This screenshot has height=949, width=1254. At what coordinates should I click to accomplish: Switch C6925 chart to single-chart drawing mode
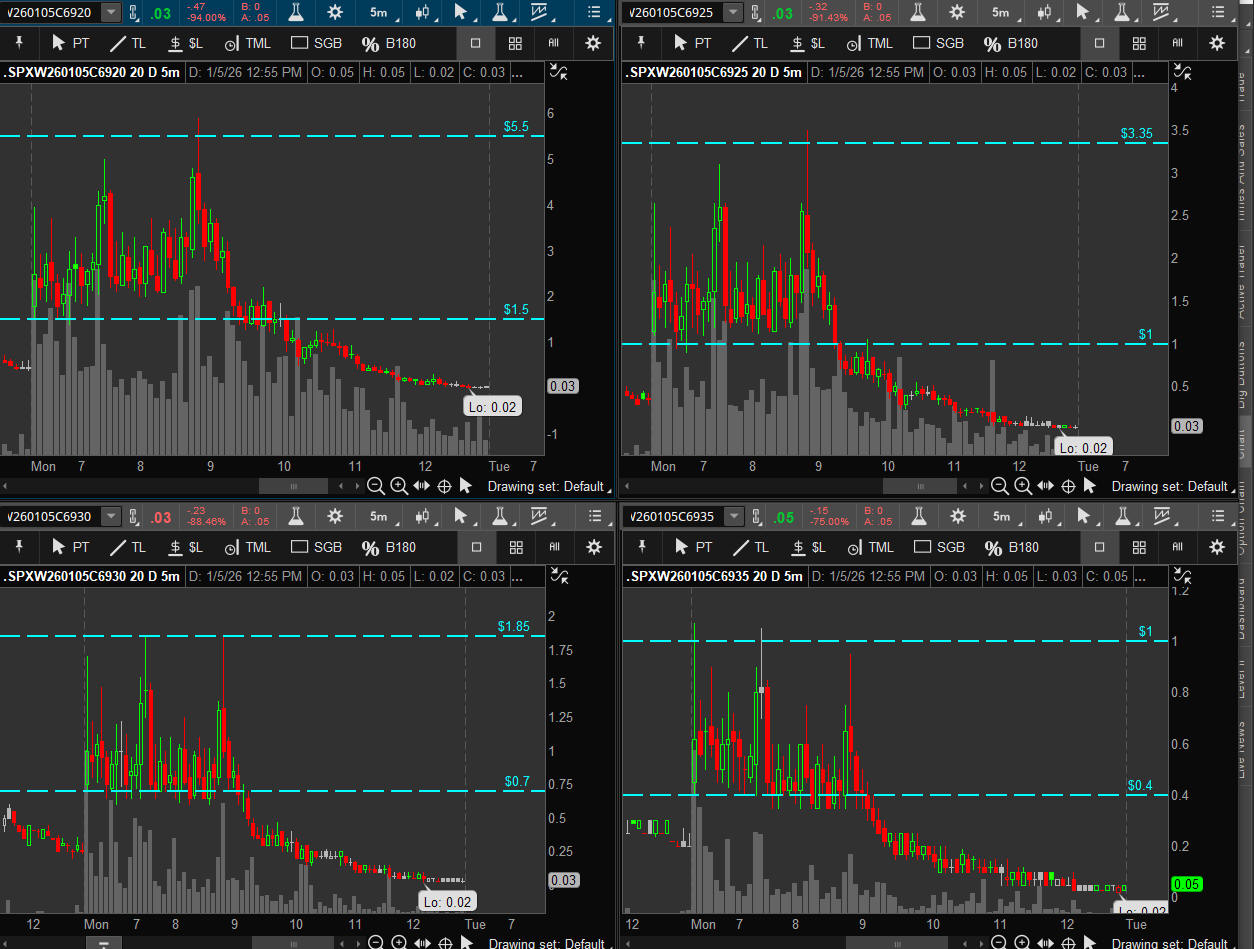[x=1100, y=43]
